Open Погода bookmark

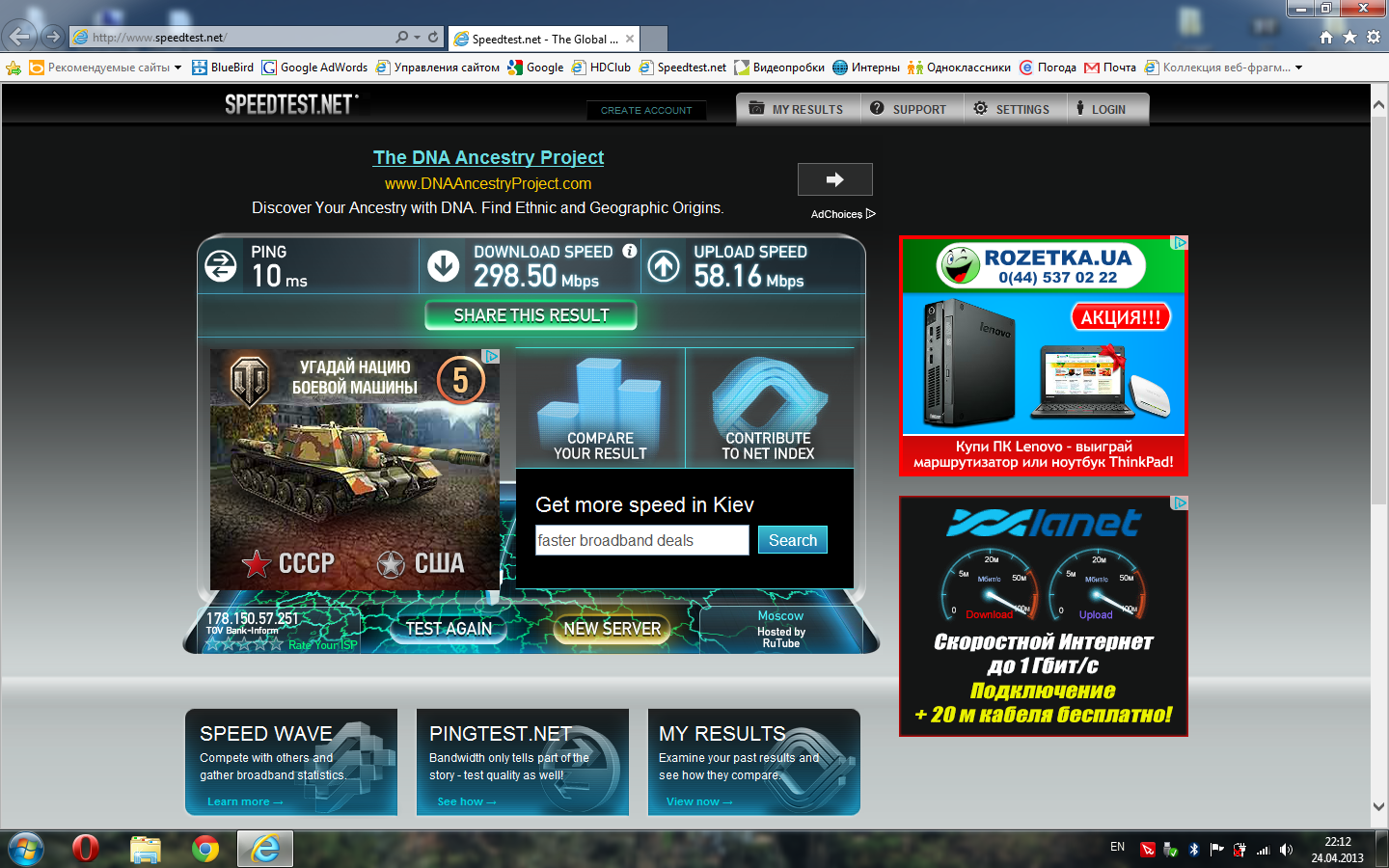tap(1048, 68)
